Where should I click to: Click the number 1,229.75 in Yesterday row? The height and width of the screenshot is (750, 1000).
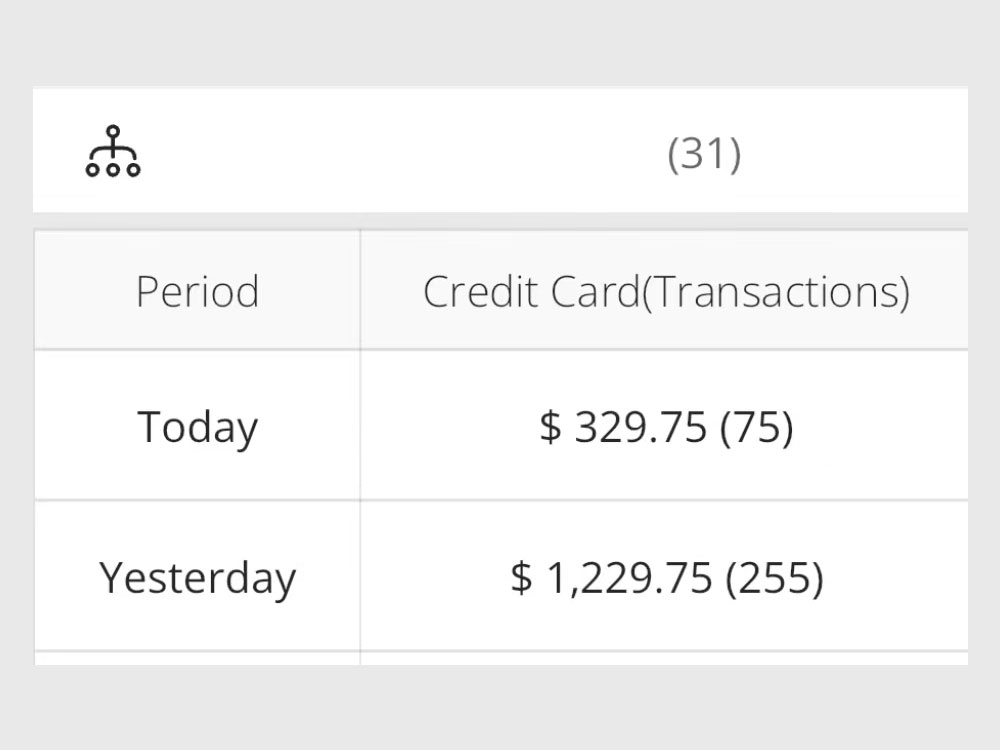(629, 578)
